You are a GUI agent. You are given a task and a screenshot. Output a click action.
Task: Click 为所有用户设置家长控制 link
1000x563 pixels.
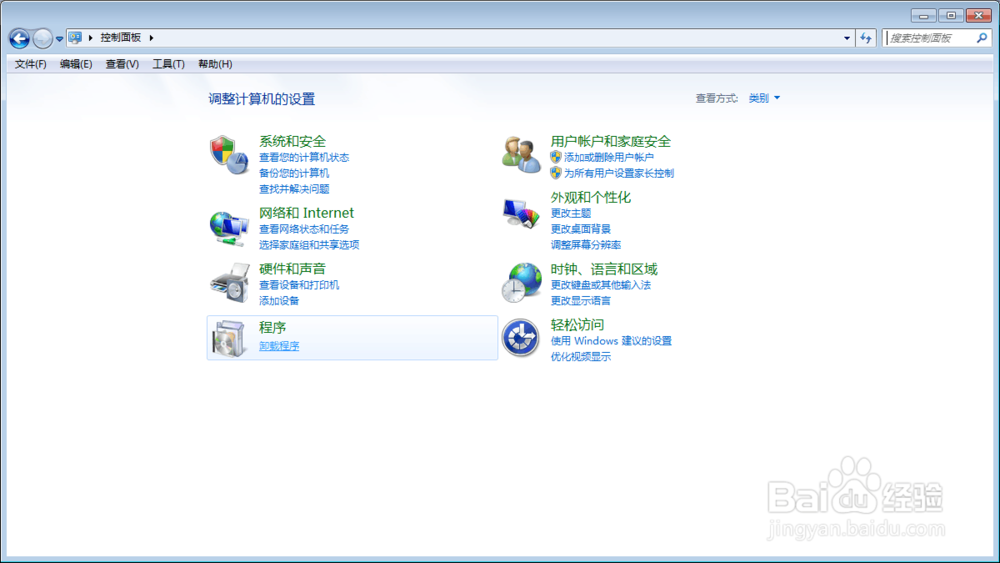[x=619, y=173]
